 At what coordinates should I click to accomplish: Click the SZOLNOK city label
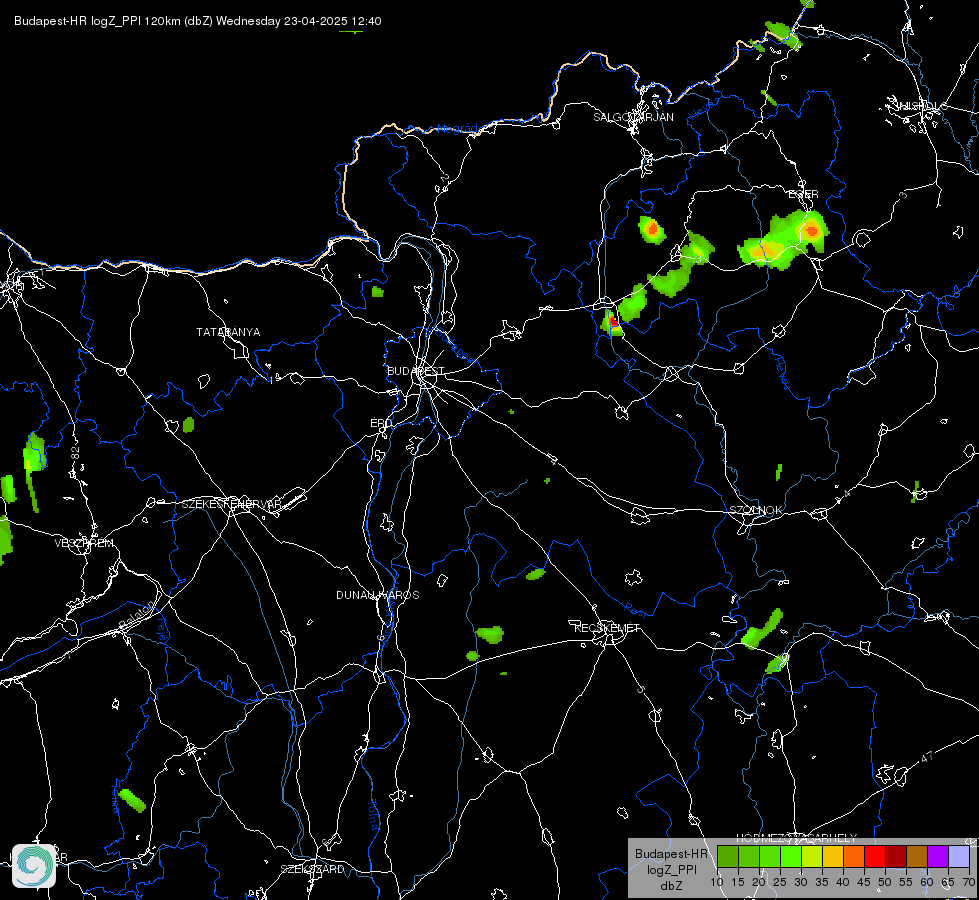(755, 510)
